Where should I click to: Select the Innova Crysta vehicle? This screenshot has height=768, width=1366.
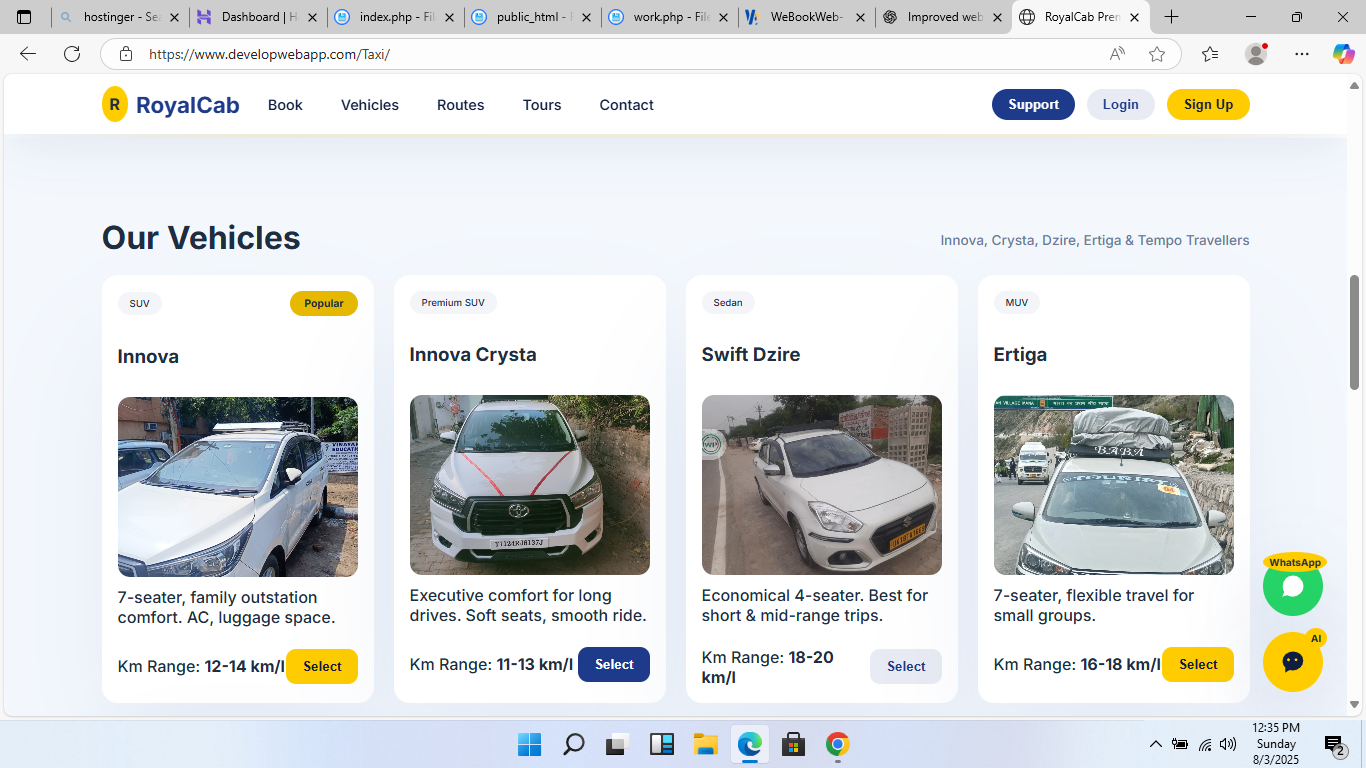pos(613,664)
